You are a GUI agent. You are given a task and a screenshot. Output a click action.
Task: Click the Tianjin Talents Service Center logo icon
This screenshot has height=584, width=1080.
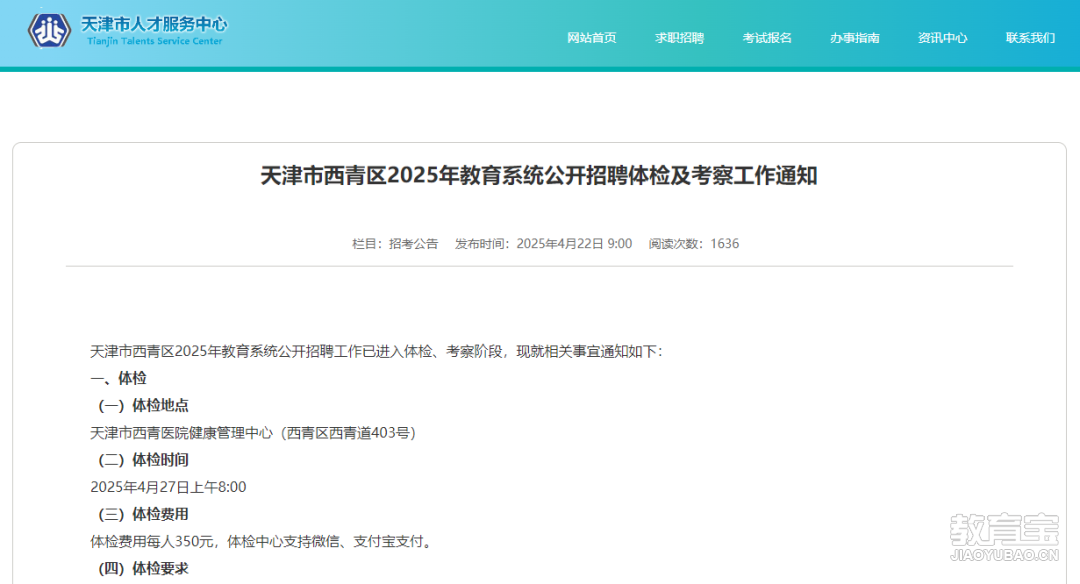tap(49, 31)
